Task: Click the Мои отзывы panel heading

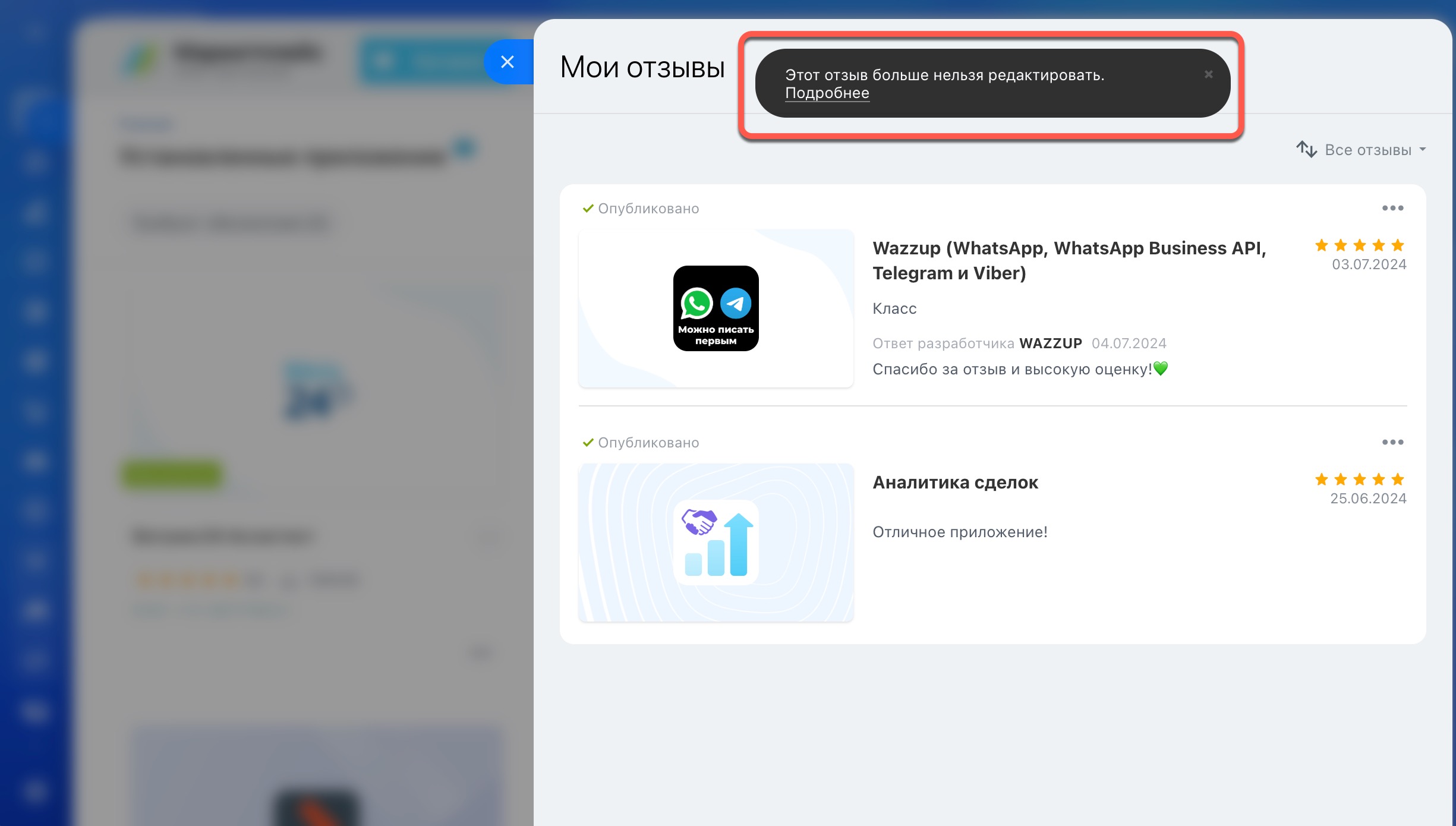Action: (x=642, y=67)
